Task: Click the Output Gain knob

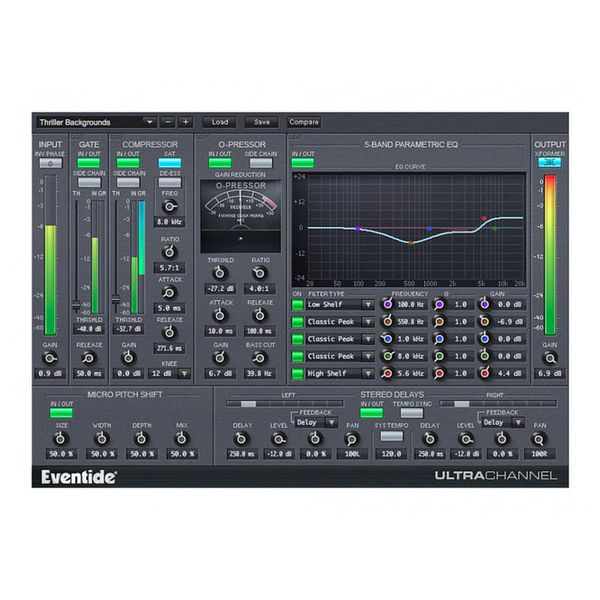Action: [x=550, y=358]
